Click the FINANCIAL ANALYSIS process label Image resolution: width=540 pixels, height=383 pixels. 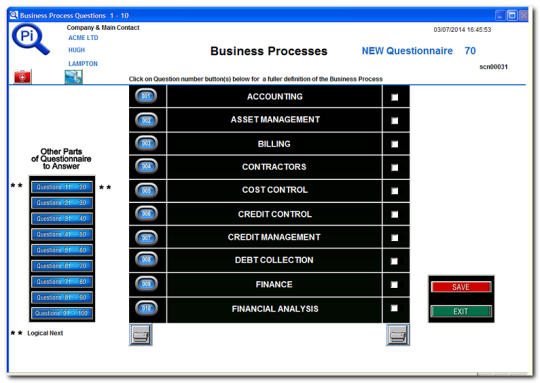[275, 309]
